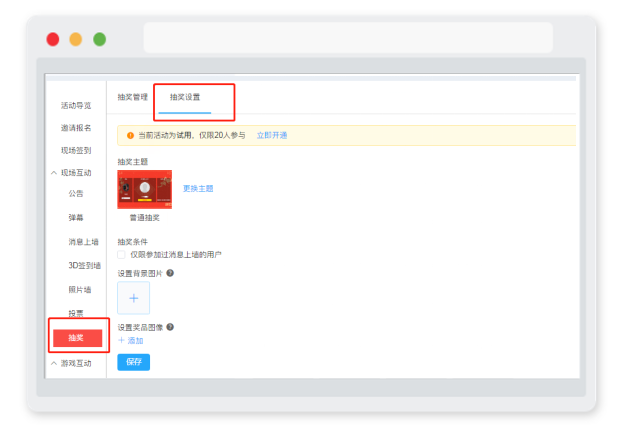Click the 添加 prize image link

pyautogui.click(x=131, y=341)
